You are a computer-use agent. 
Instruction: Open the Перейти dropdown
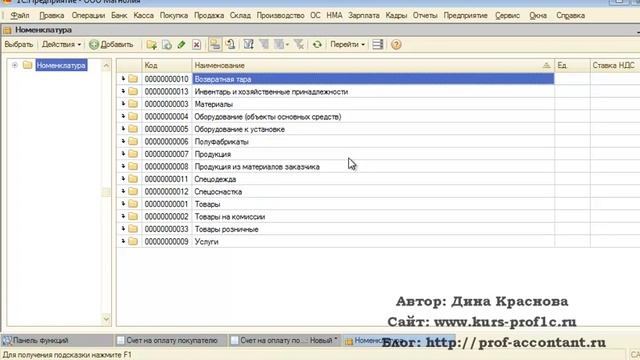coord(347,44)
